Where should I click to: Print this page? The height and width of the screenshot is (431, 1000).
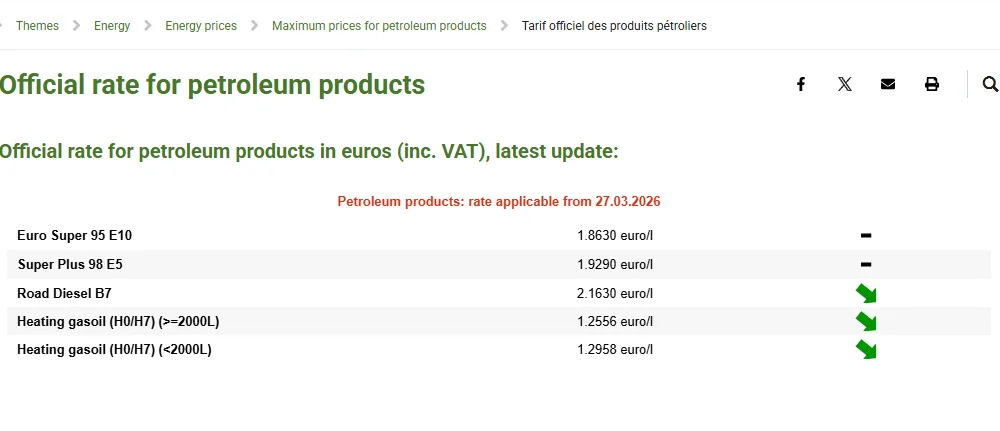pos(932,85)
